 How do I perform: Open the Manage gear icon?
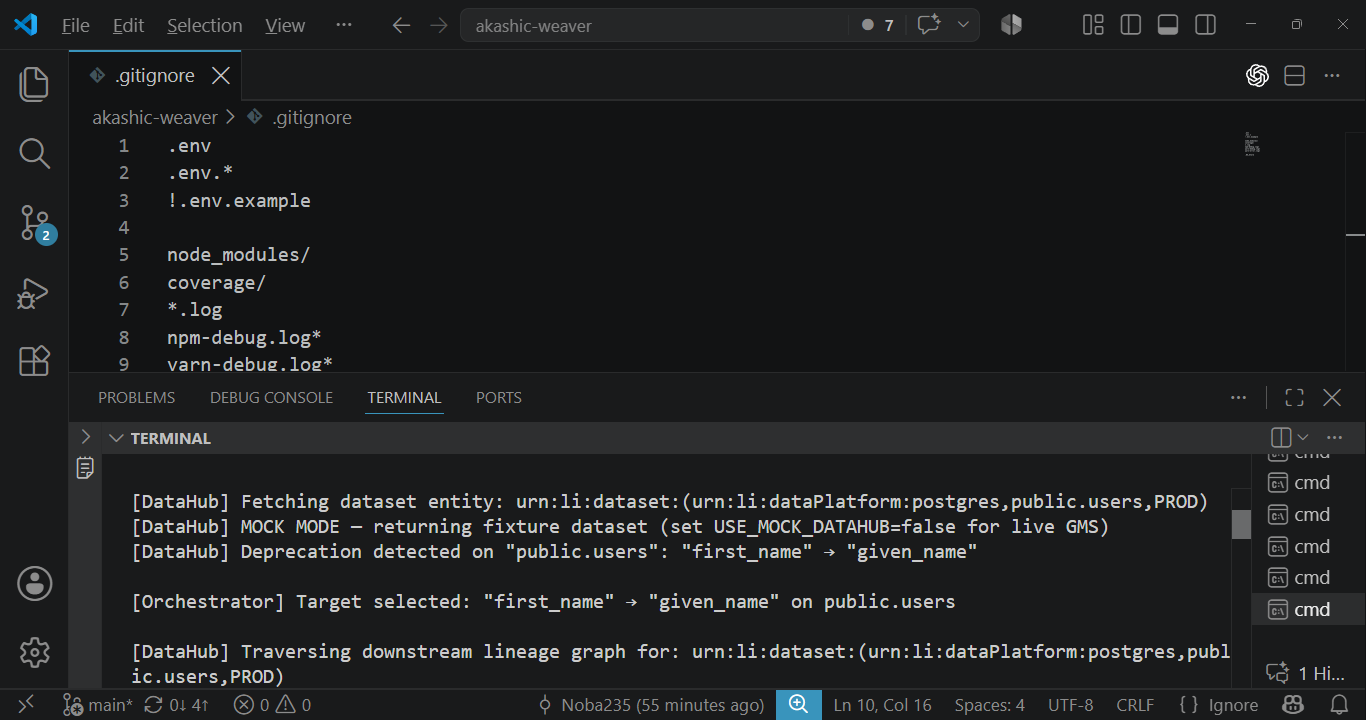(34, 652)
